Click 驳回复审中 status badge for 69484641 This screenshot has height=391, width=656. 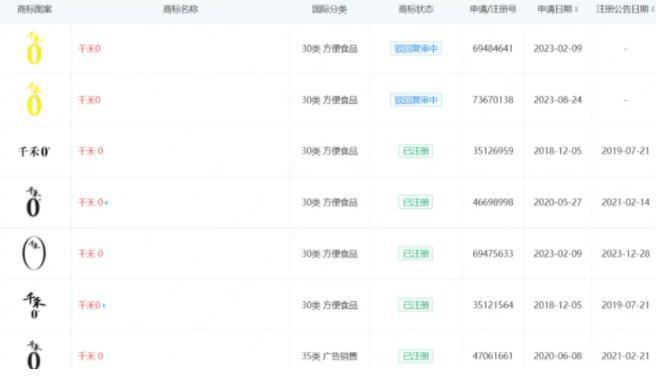point(416,49)
